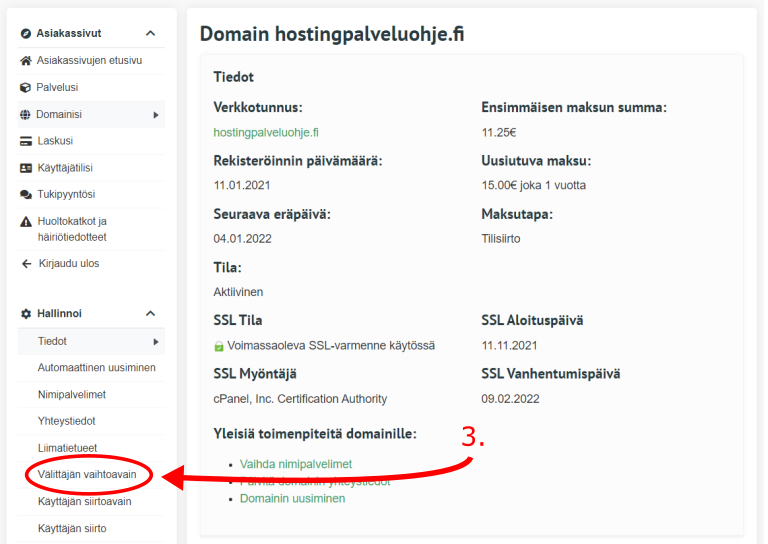
Task: Expand the Domainisi submenu arrow
Action: pos(156,115)
